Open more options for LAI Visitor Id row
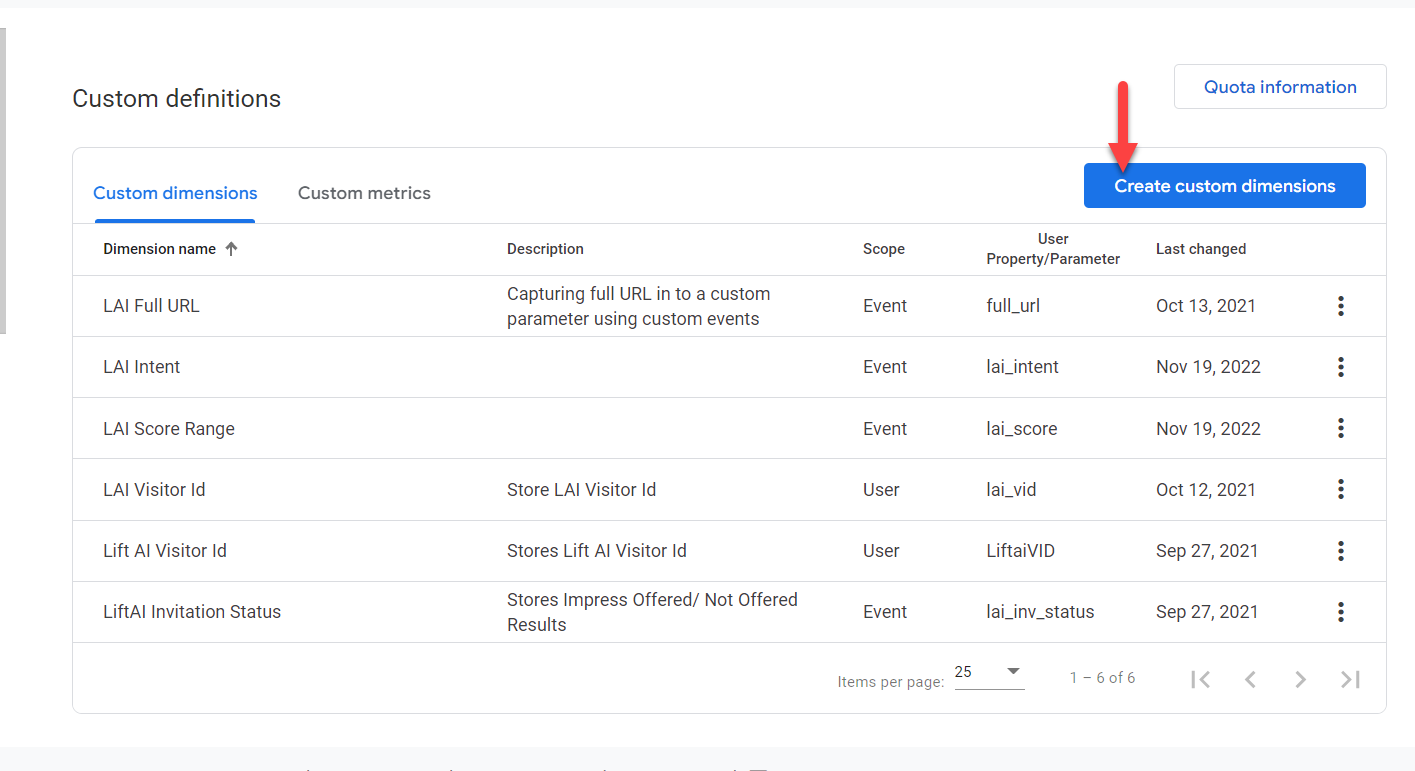1415x771 pixels. point(1341,489)
